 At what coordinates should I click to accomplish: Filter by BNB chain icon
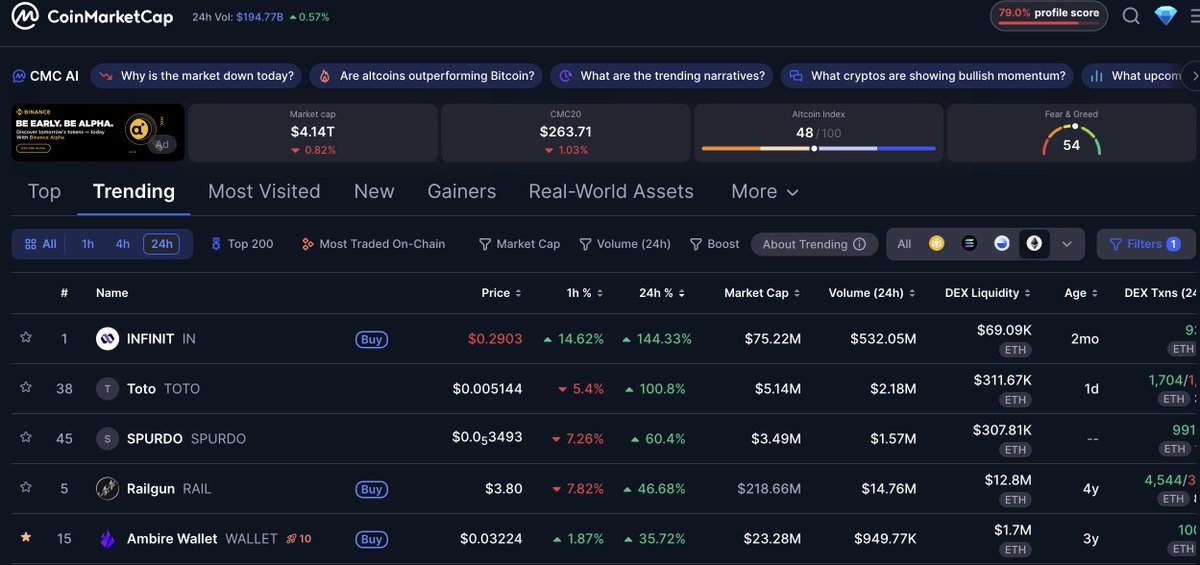point(936,244)
